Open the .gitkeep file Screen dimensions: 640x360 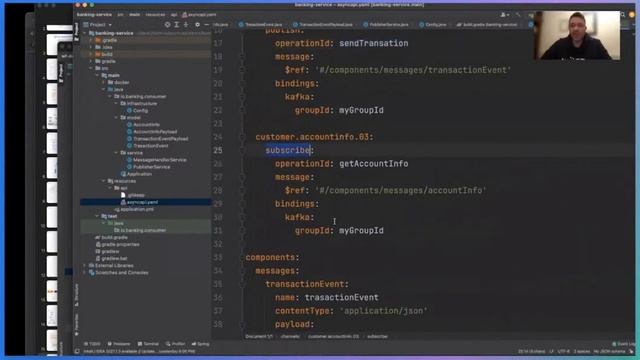[133, 195]
